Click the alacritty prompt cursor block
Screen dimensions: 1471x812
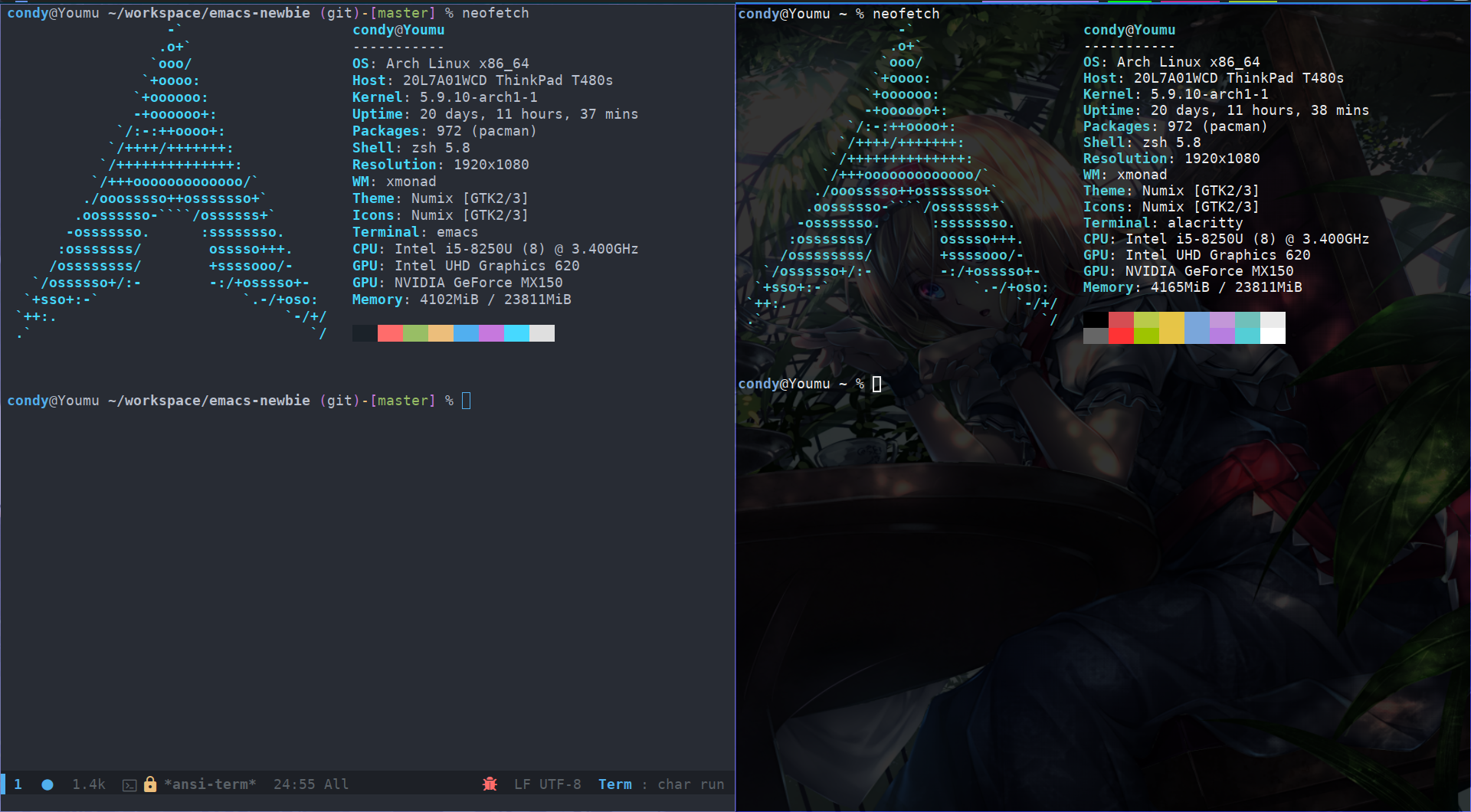tap(876, 384)
